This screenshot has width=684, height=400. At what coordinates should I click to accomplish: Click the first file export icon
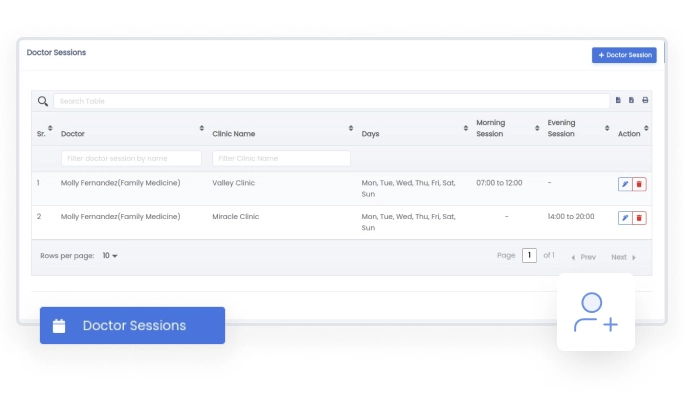(618, 101)
